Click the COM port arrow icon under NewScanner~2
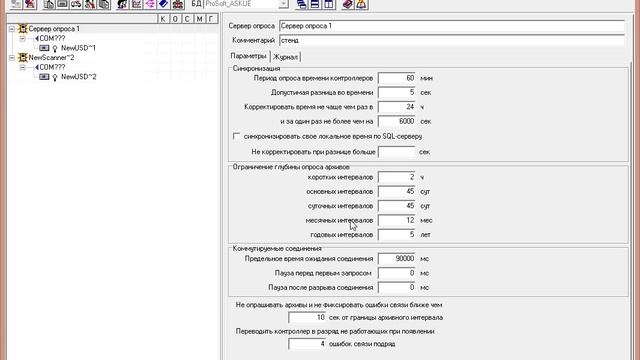The image size is (640, 360). point(37,67)
